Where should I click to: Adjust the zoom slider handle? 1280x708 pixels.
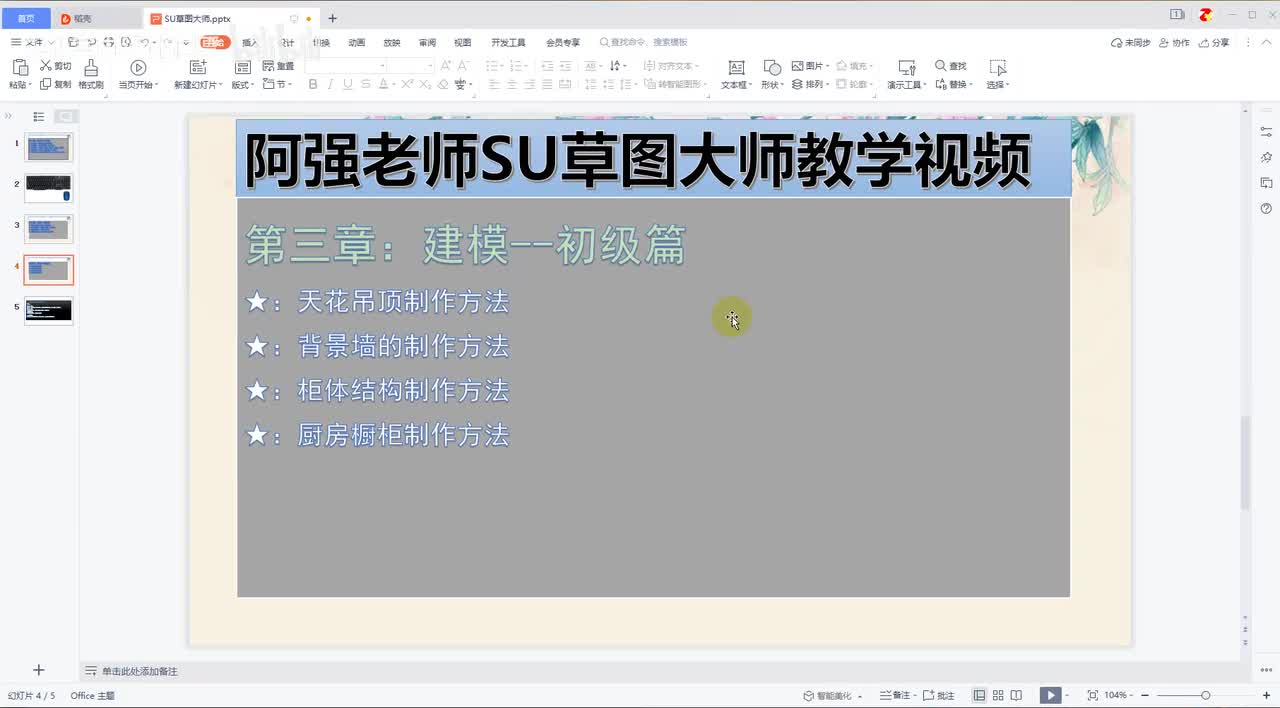point(1205,695)
